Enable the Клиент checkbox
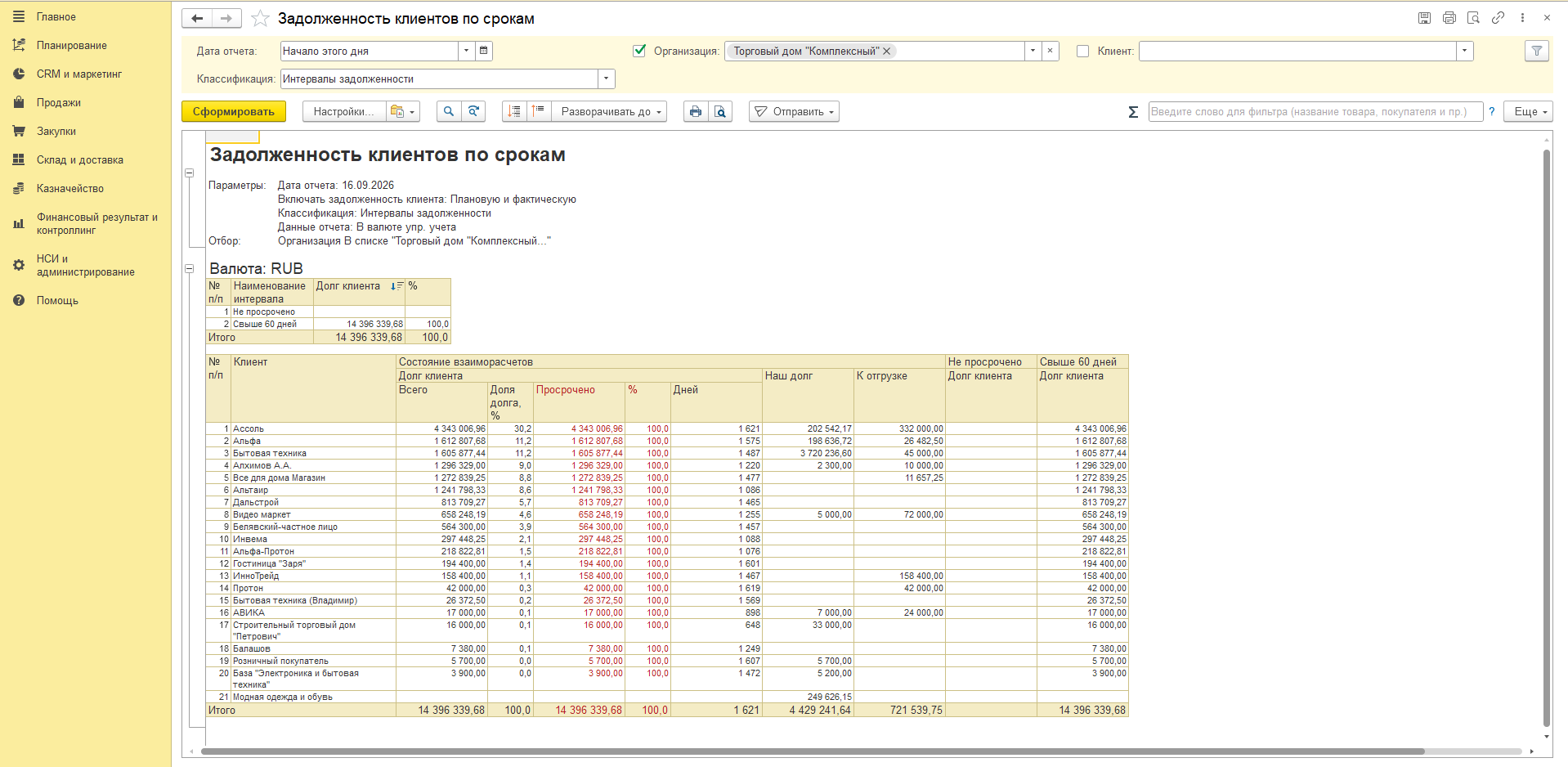1568x767 pixels. [1083, 51]
